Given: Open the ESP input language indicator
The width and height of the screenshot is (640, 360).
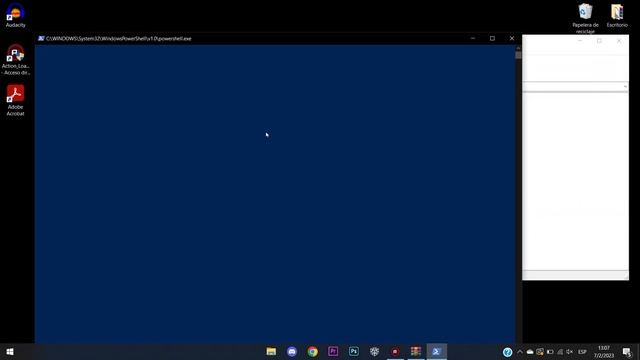Looking at the screenshot, I should point(582,352).
